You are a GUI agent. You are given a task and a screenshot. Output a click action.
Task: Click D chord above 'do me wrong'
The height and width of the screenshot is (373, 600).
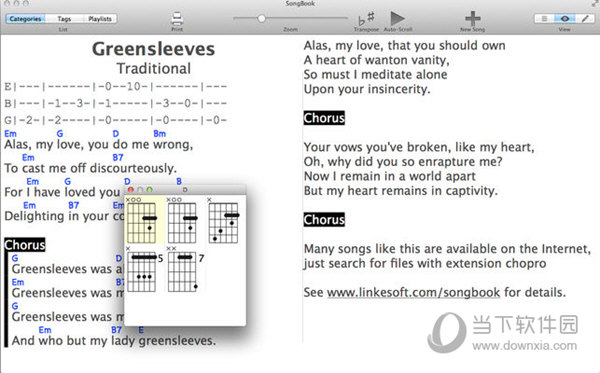click(x=116, y=134)
